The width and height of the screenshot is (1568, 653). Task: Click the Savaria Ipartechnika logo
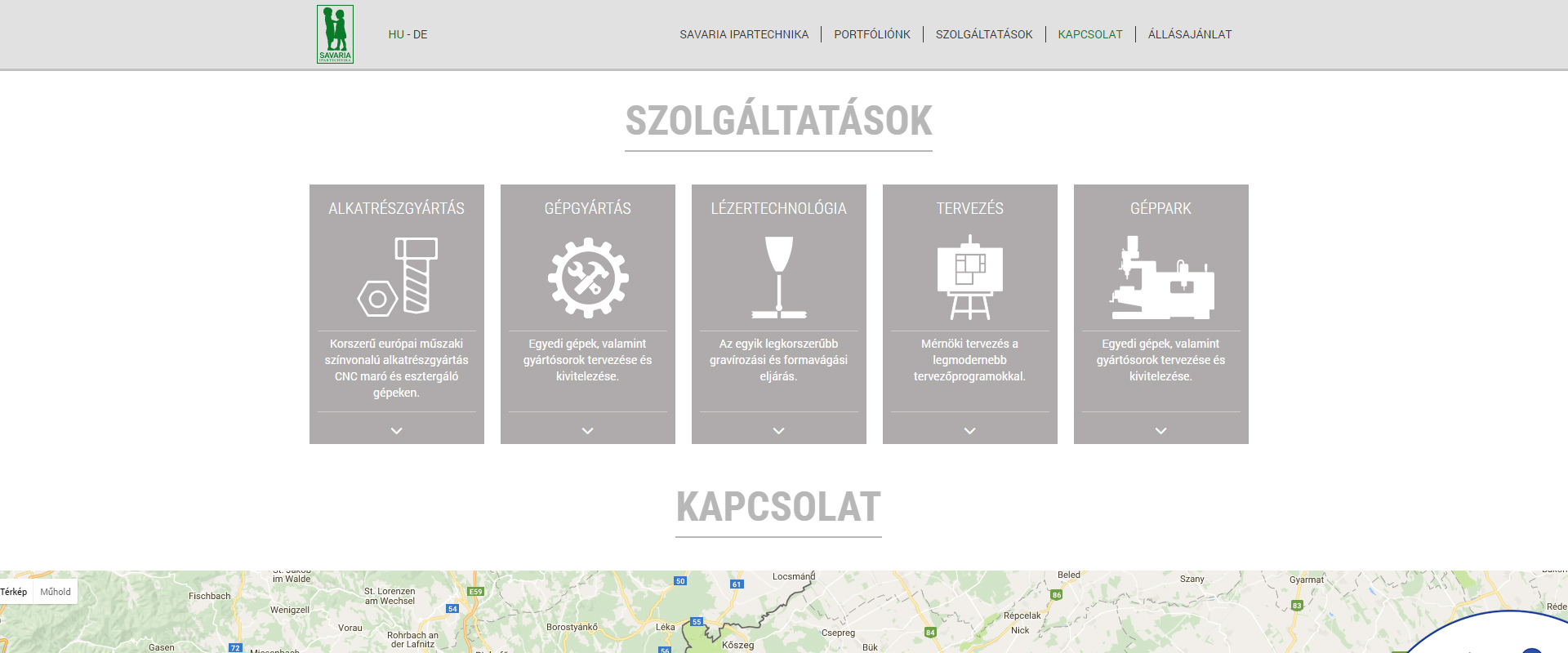[x=335, y=34]
